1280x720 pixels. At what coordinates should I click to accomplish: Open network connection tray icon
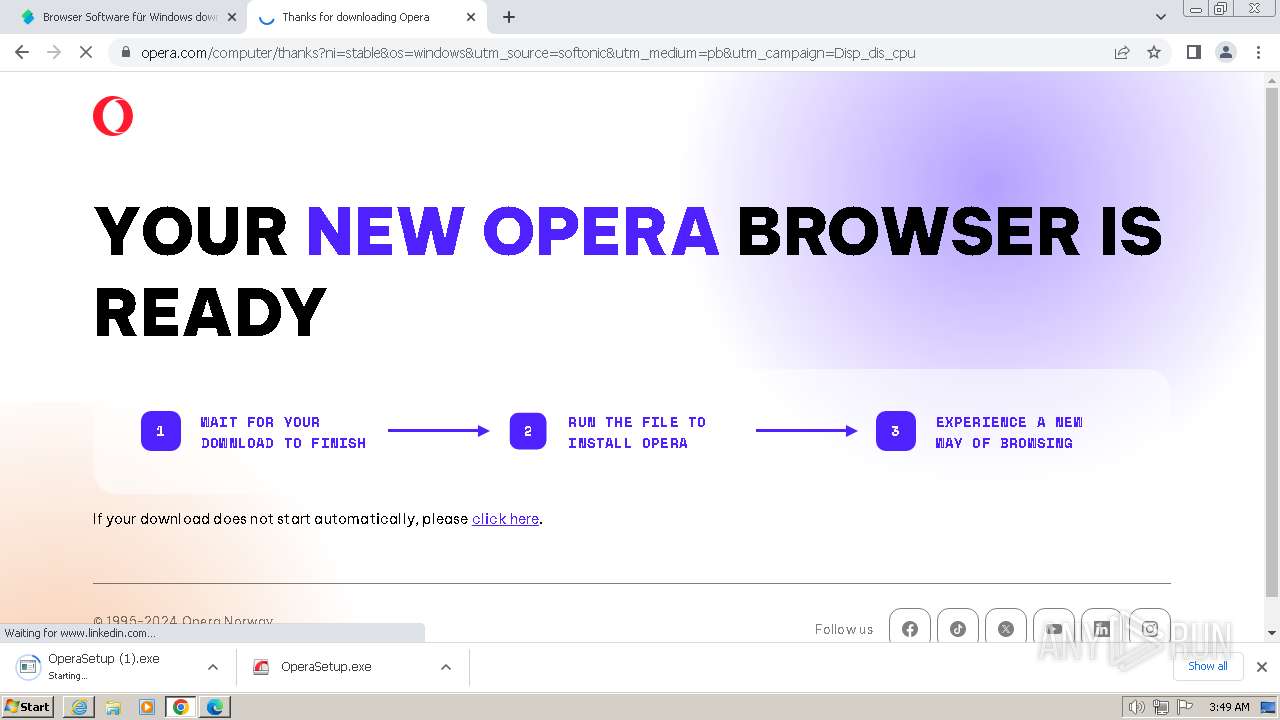(1161, 707)
